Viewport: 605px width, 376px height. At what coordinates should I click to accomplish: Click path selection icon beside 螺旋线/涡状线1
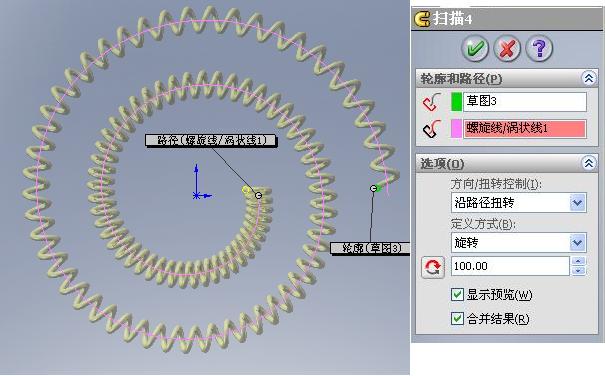pyautogui.click(x=431, y=129)
